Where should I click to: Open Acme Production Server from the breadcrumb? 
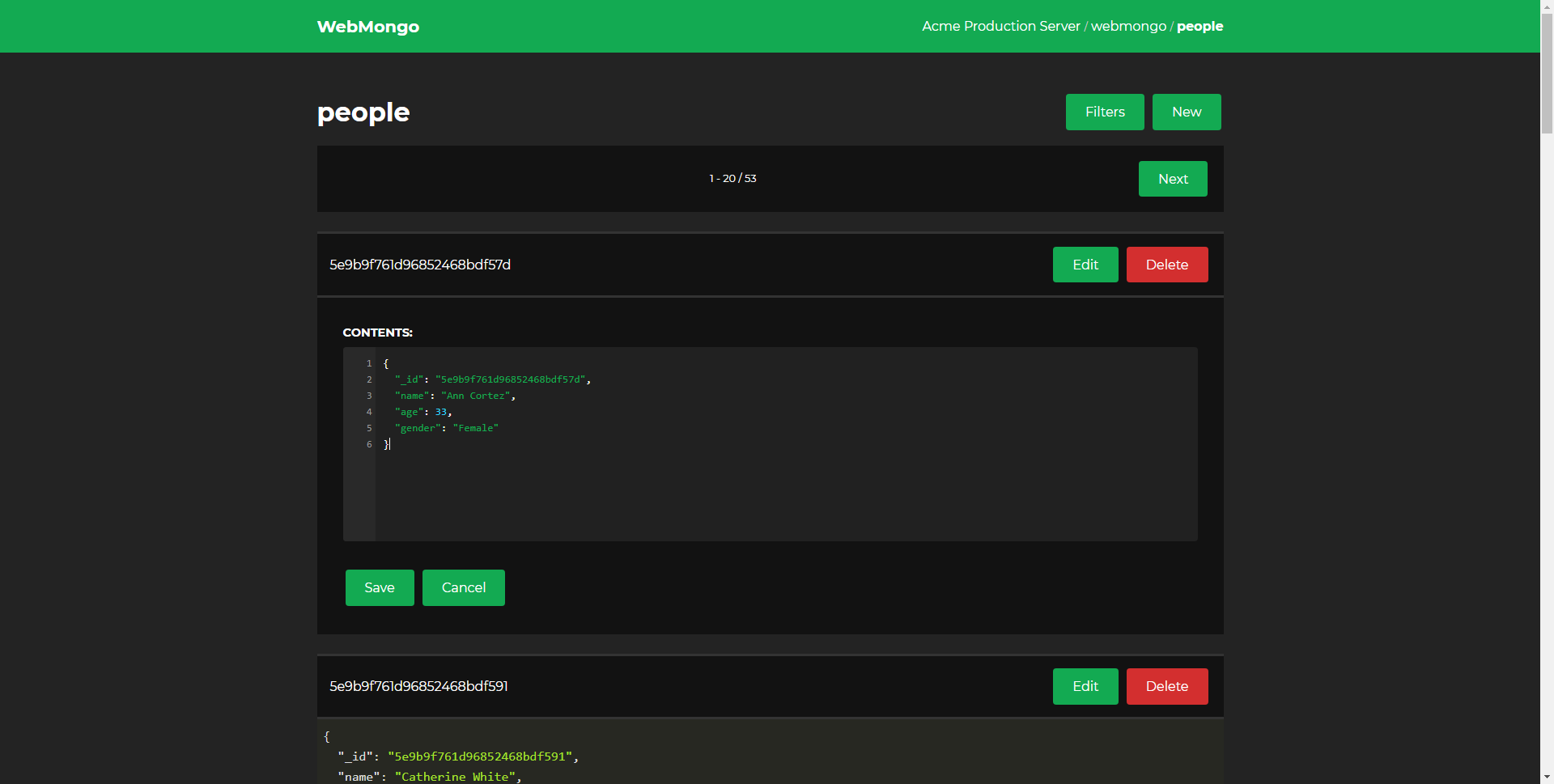(x=1000, y=26)
